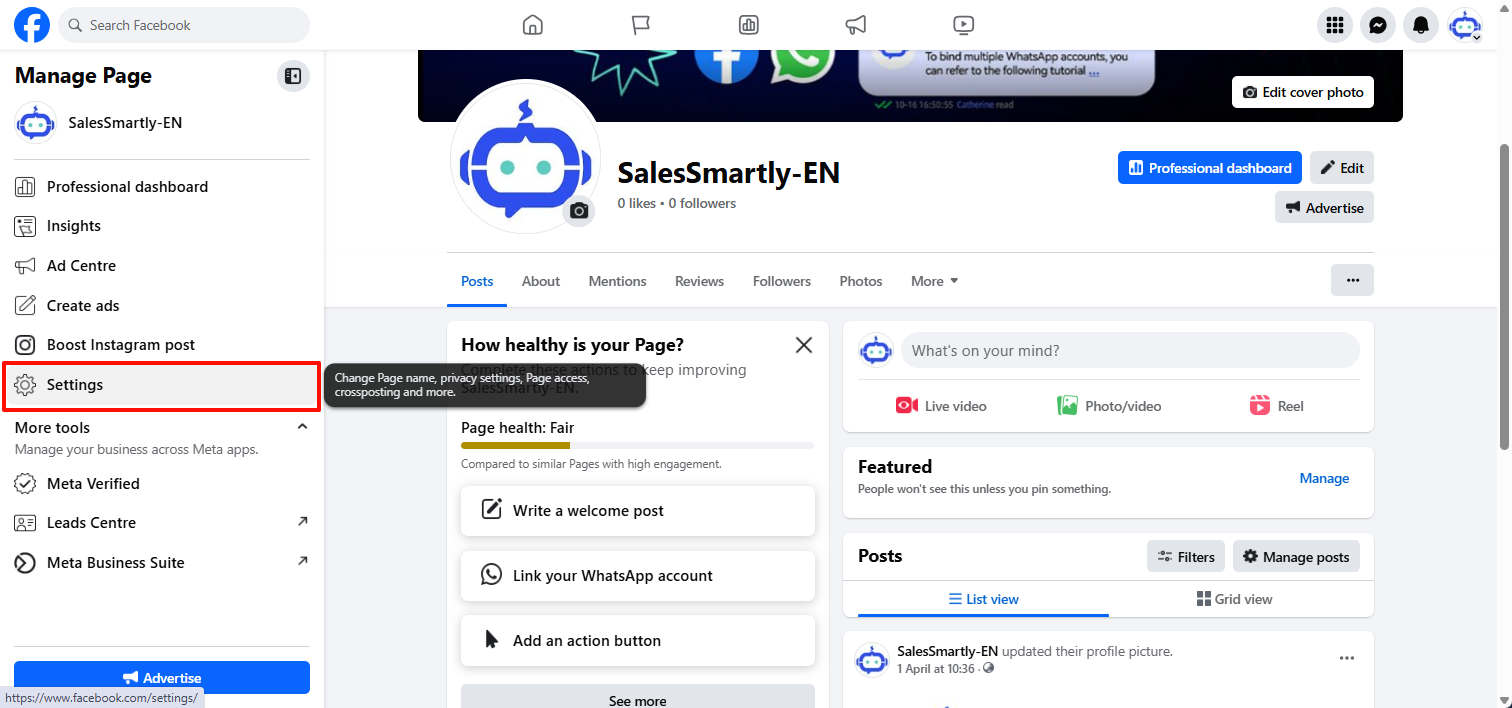Image resolution: width=1512 pixels, height=708 pixels.
Task: Open the Video icon in top navigation
Action: click(963, 25)
